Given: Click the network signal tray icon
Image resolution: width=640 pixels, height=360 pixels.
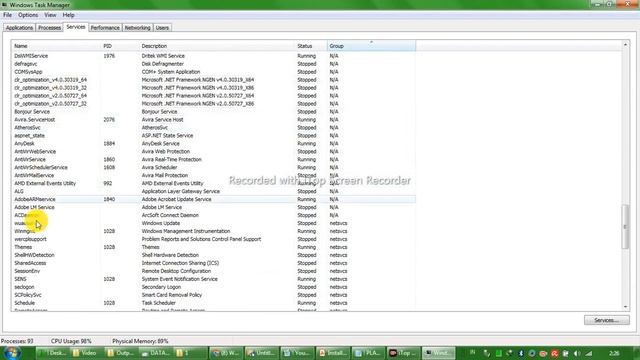Looking at the screenshot, I should point(589,353).
